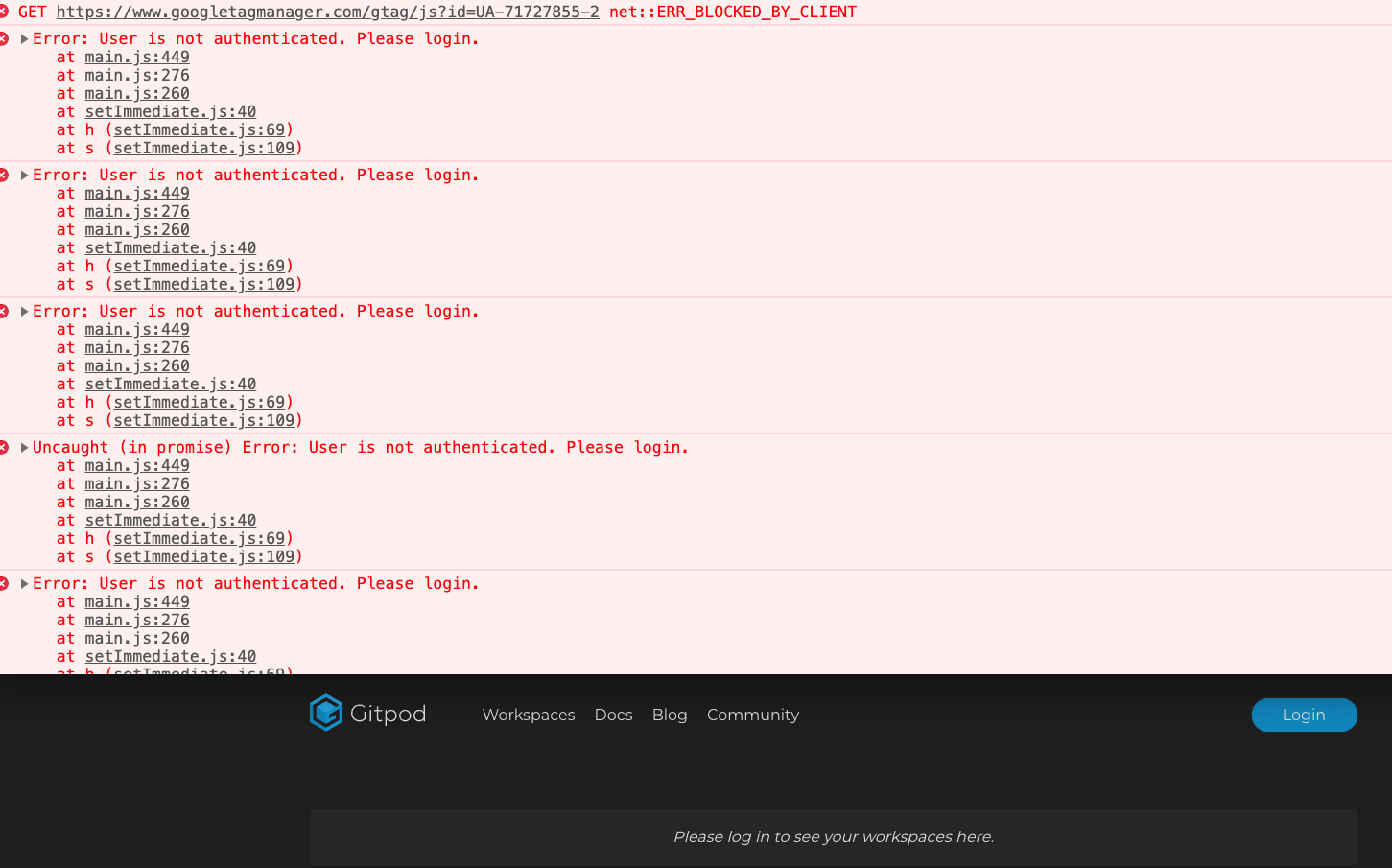Viewport: 1392px width, 868px height.
Task: Follow the blocked googletagmanager script URL
Action: [328, 12]
